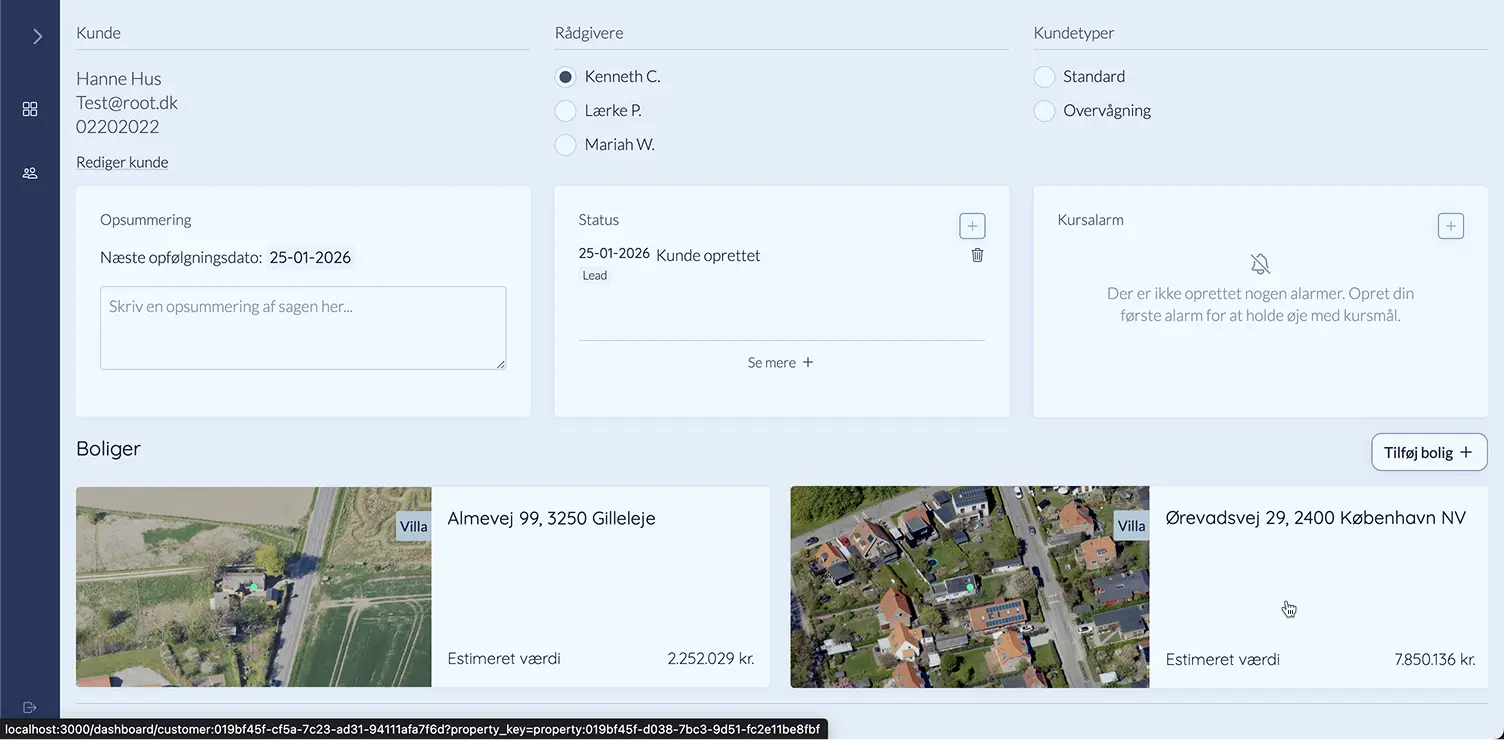Click the next follow-up date 25-01-2026
Screen dimensions: 1504x740
[310, 257]
